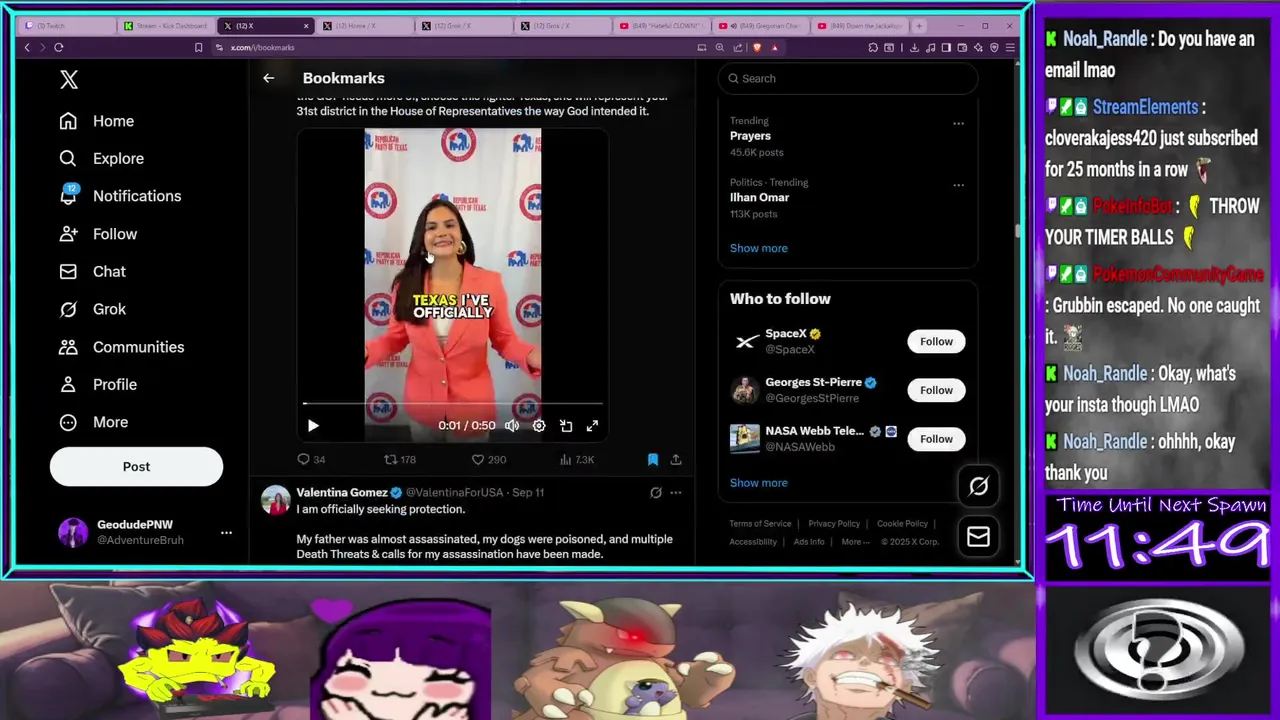This screenshot has height=720, width=1280.
Task: Click the Grok icon on Valentina's tweet
Action: [x=656, y=493]
